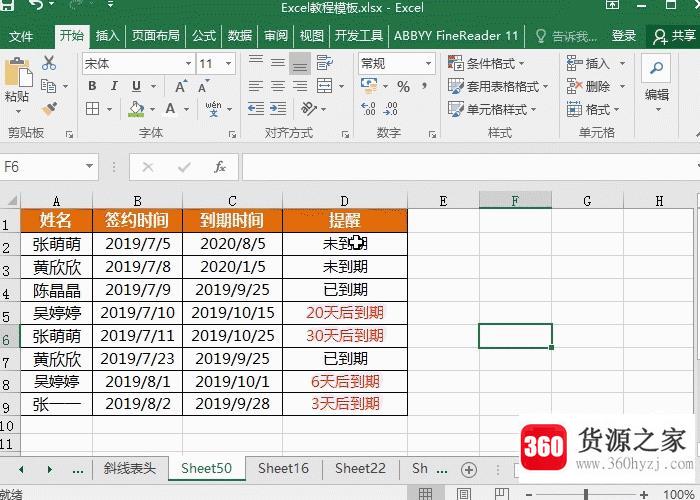Open 单元格样式 cell styles menu
This screenshot has width=700, height=500.
tap(492, 109)
